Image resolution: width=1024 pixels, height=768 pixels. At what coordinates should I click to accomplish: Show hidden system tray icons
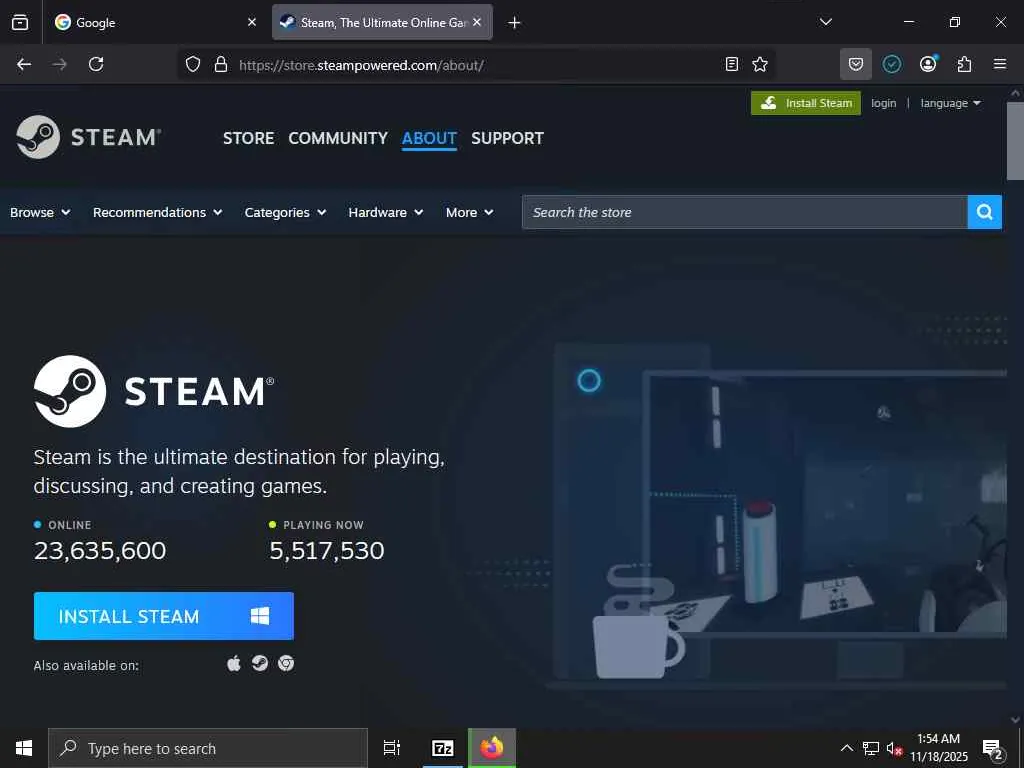tap(846, 748)
